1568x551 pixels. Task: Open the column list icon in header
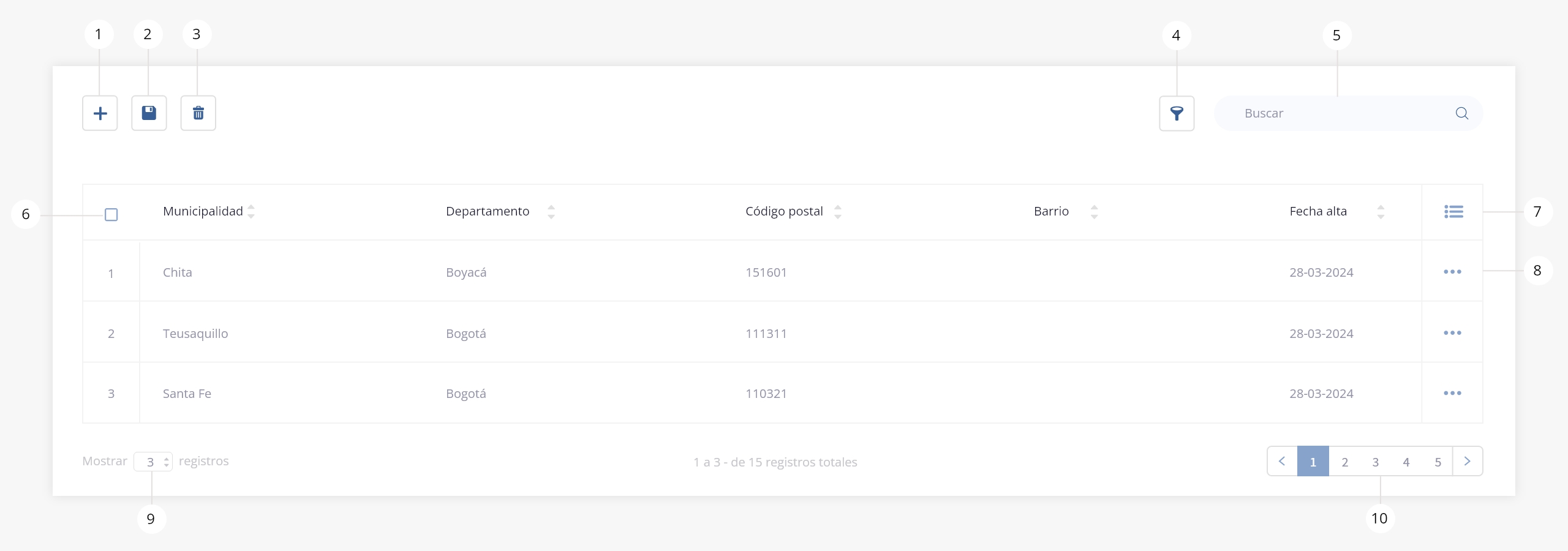[x=1453, y=212]
